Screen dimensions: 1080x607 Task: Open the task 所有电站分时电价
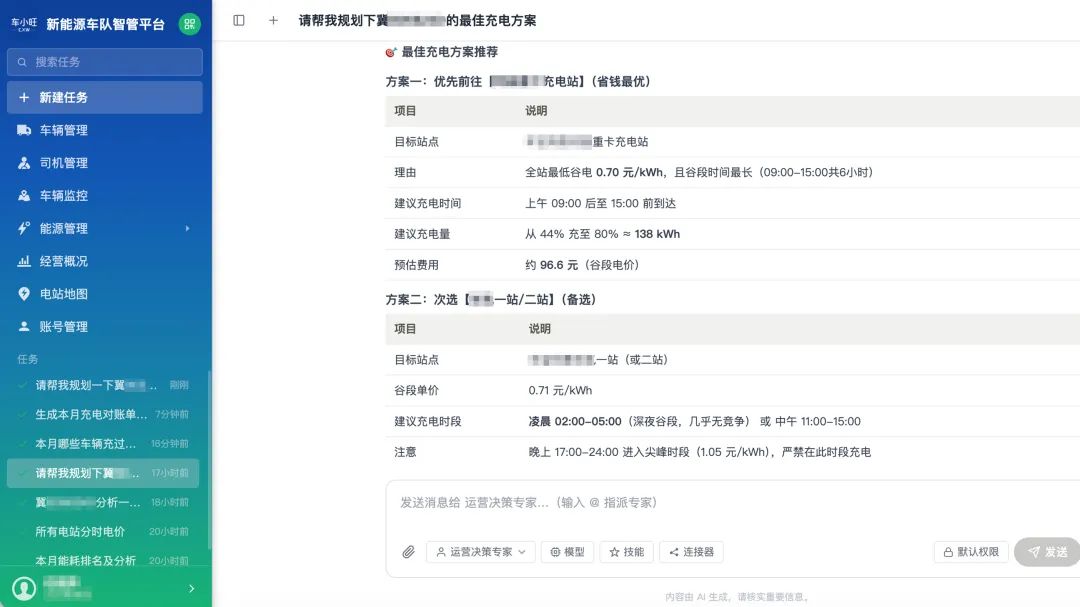pyautogui.click(x=105, y=531)
